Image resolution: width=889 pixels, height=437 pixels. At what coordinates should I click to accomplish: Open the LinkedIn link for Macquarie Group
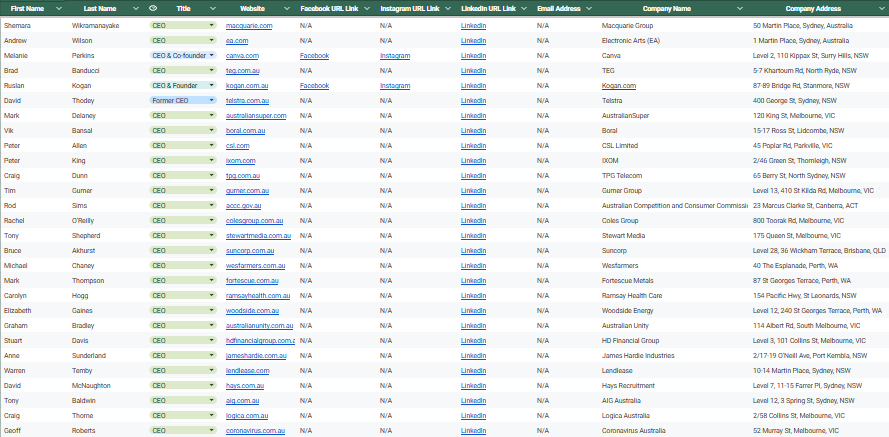pos(473,26)
